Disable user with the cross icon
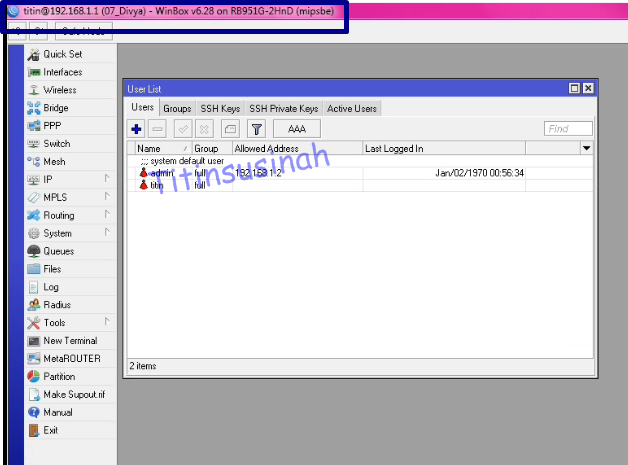Screen dimensions: 628x465 coord(204,129)
